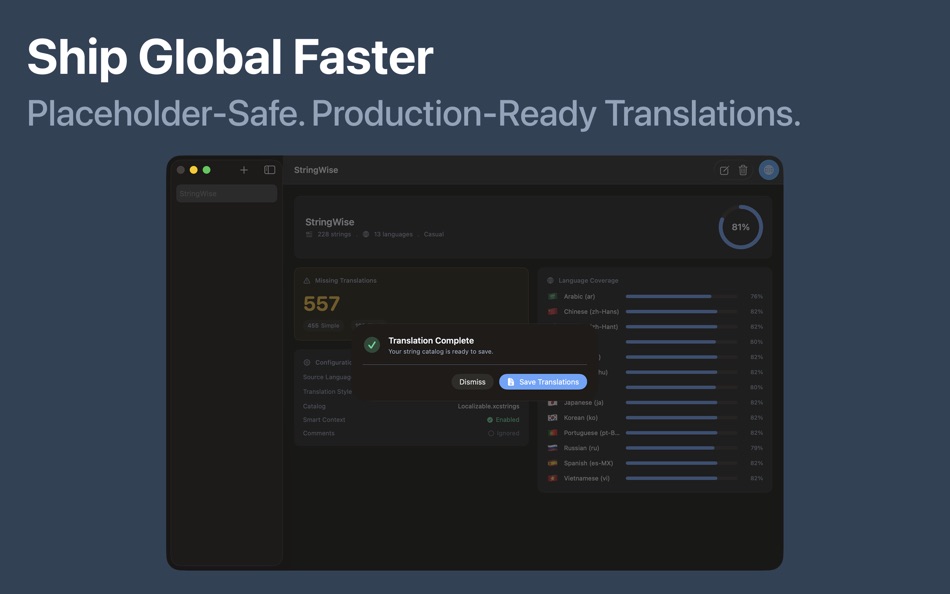950x594 pixels.
Task: Open the Casual translation style selector
Action: point(433,234)
